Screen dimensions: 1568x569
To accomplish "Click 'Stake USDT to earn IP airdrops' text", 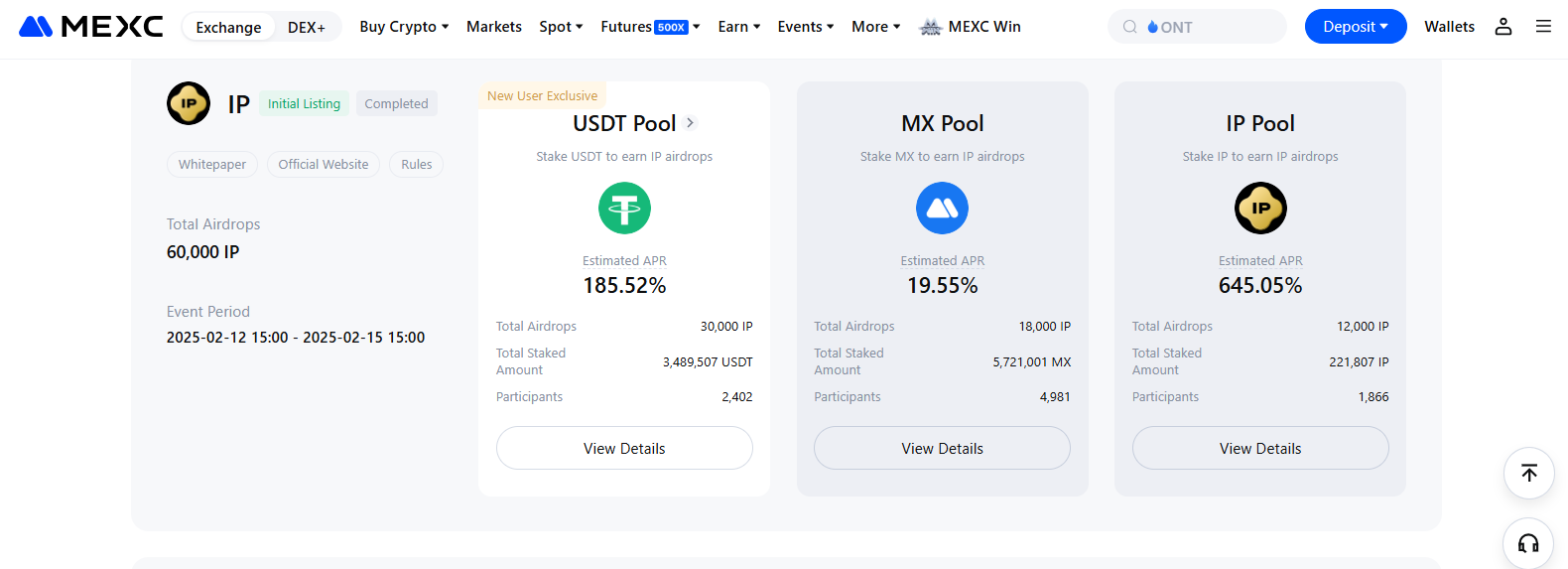I will point(624,156).
